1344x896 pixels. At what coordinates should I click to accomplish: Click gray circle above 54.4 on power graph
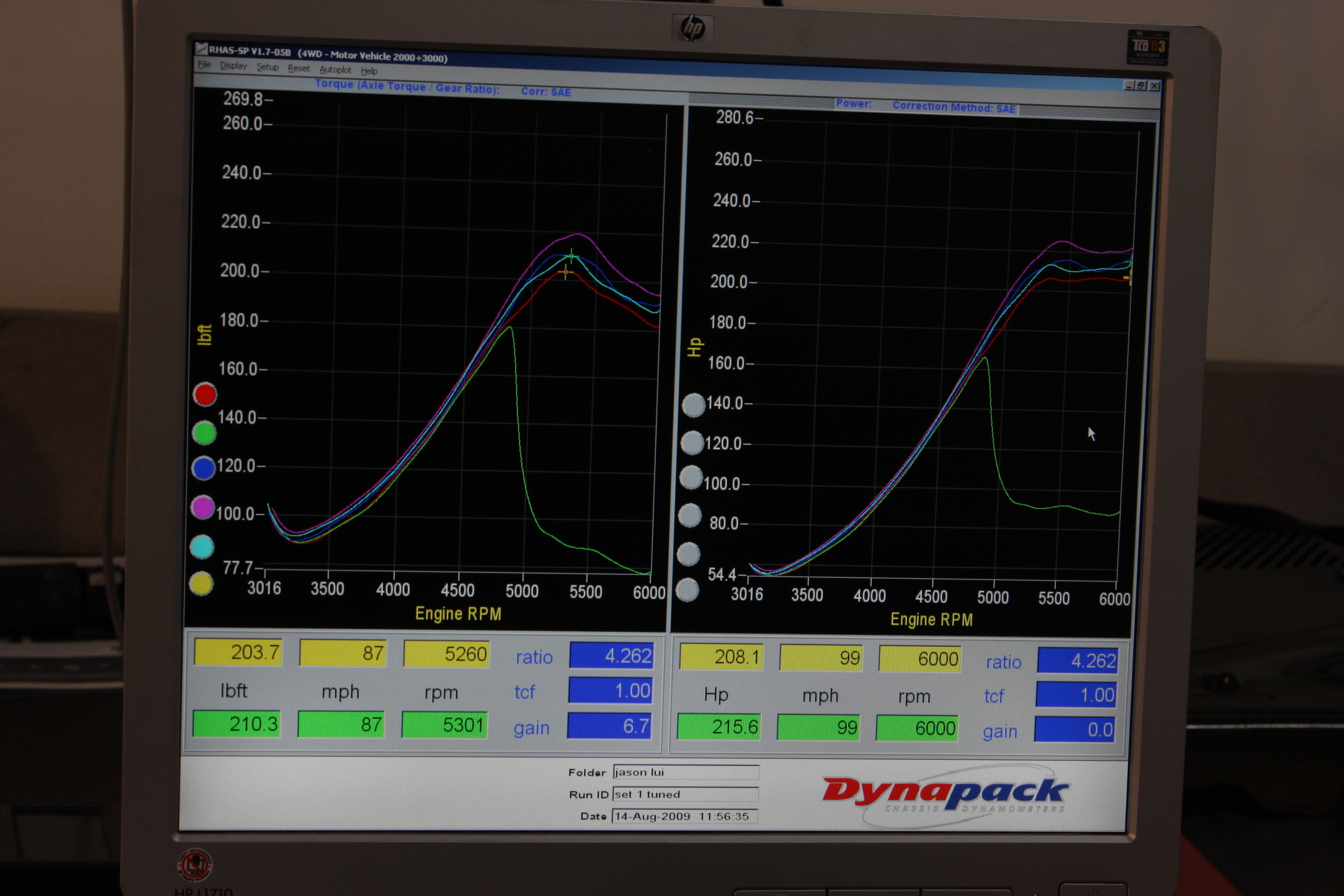pos(689,554)
